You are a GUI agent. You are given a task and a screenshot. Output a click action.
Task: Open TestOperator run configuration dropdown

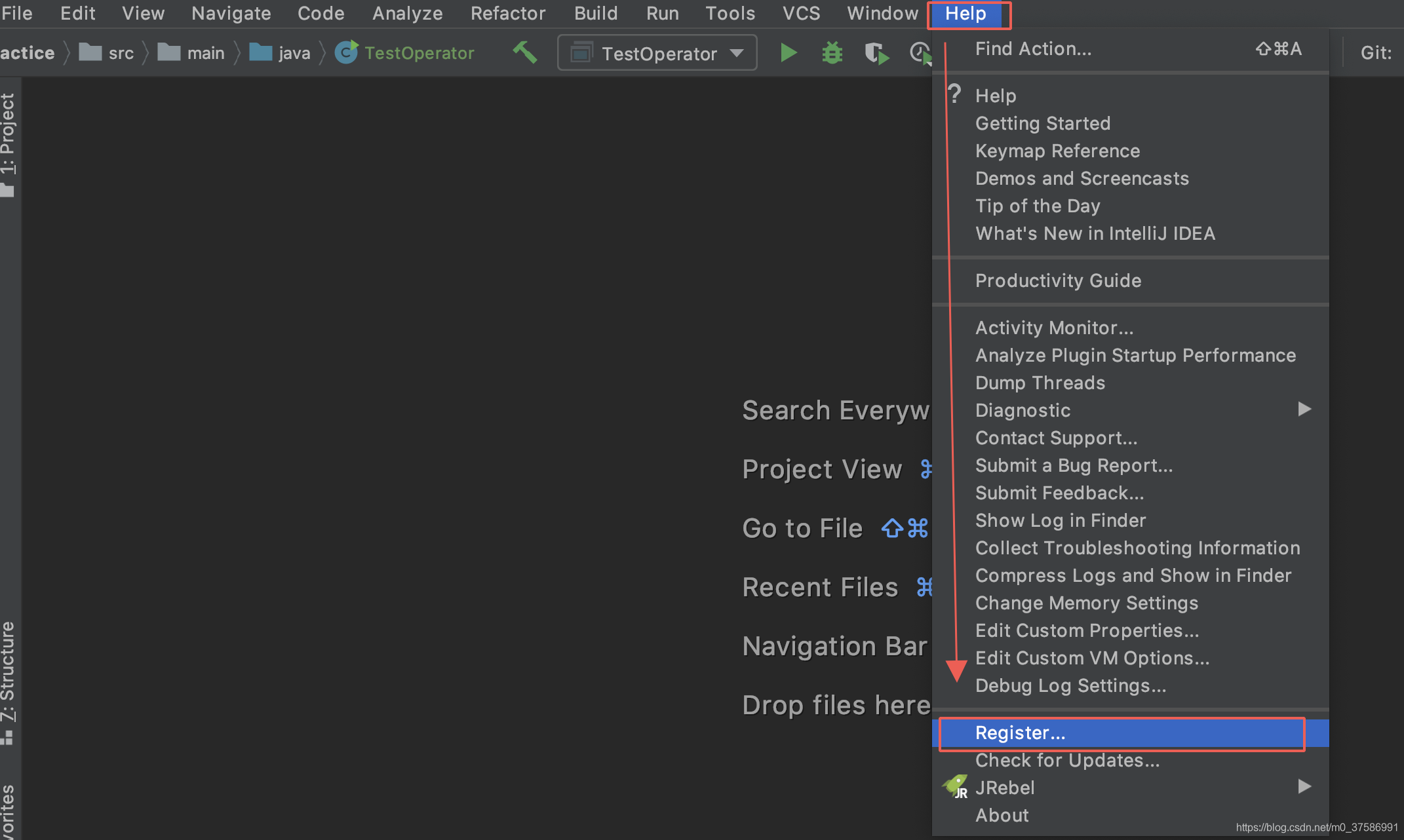click(x=657, y=53)
